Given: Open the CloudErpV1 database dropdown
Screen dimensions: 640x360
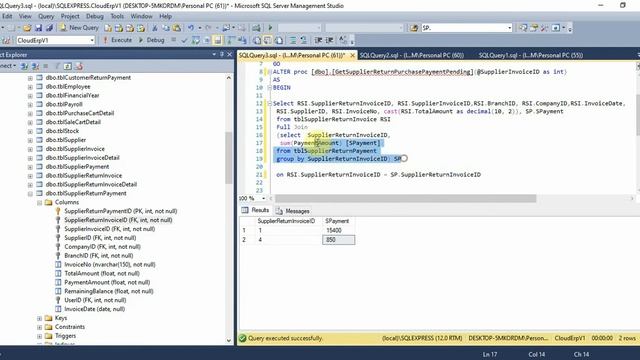Looking at the screenshot, I should pos(92,40).
